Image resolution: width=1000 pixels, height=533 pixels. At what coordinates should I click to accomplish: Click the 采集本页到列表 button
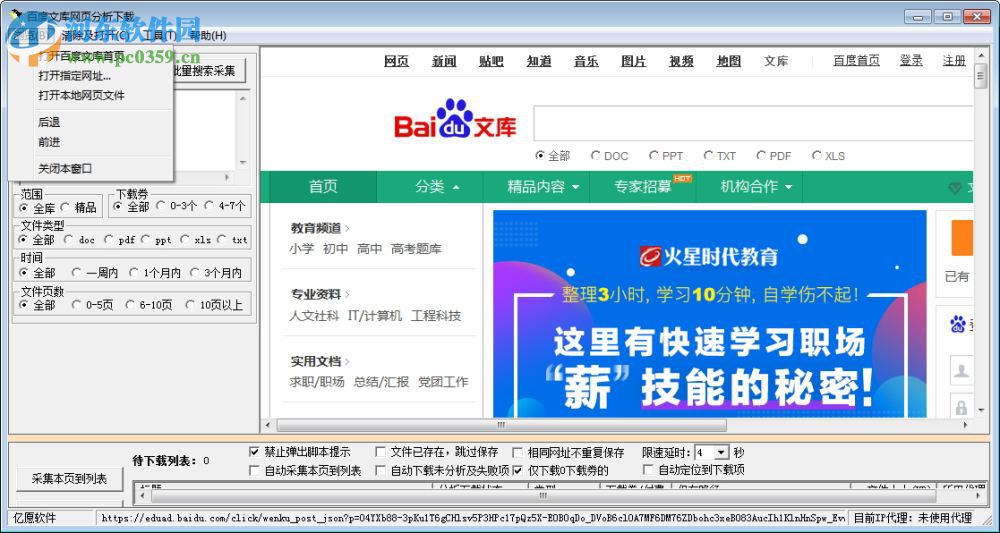point(70,479)
